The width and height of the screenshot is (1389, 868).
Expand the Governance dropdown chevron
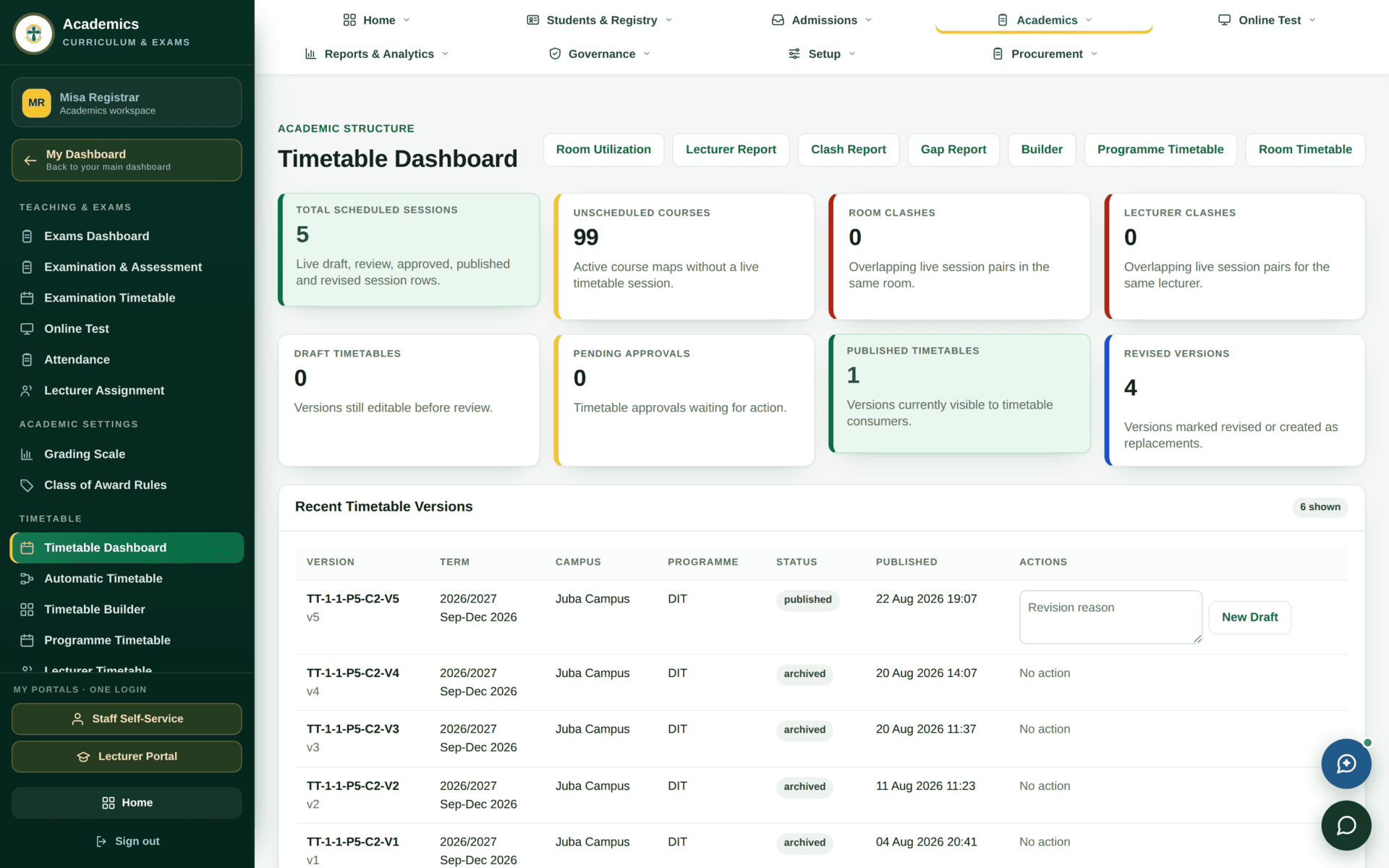click(647, 54)
